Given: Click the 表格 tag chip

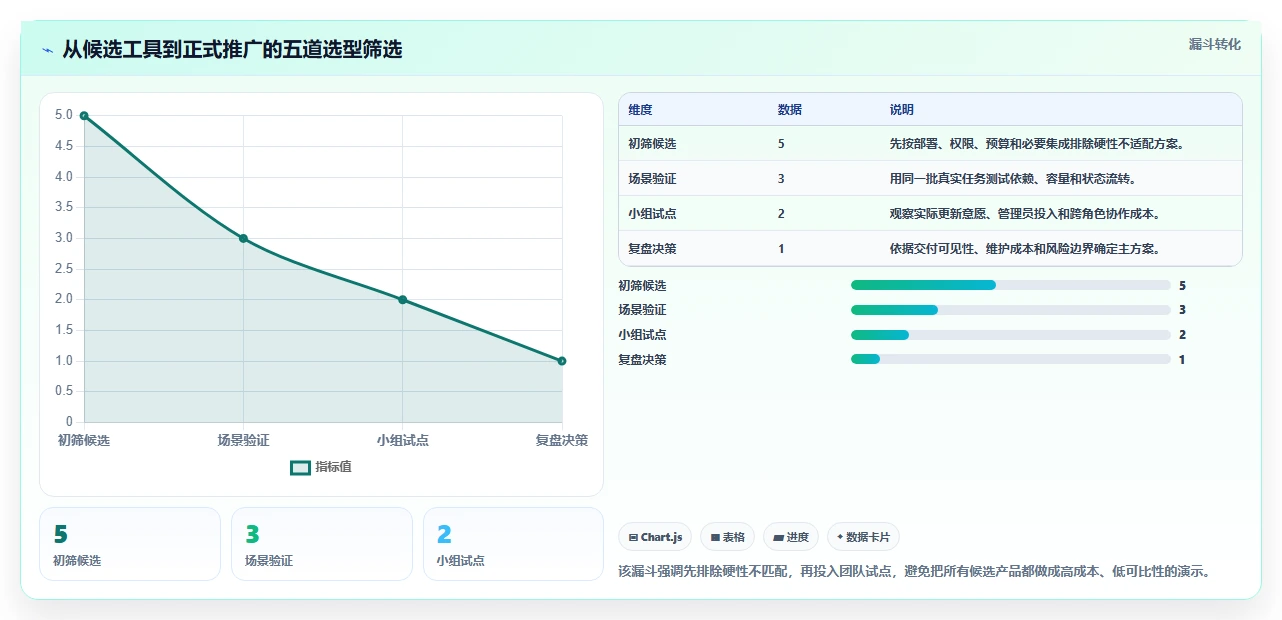Looking at the screenshot, I should tap(727, 537).
